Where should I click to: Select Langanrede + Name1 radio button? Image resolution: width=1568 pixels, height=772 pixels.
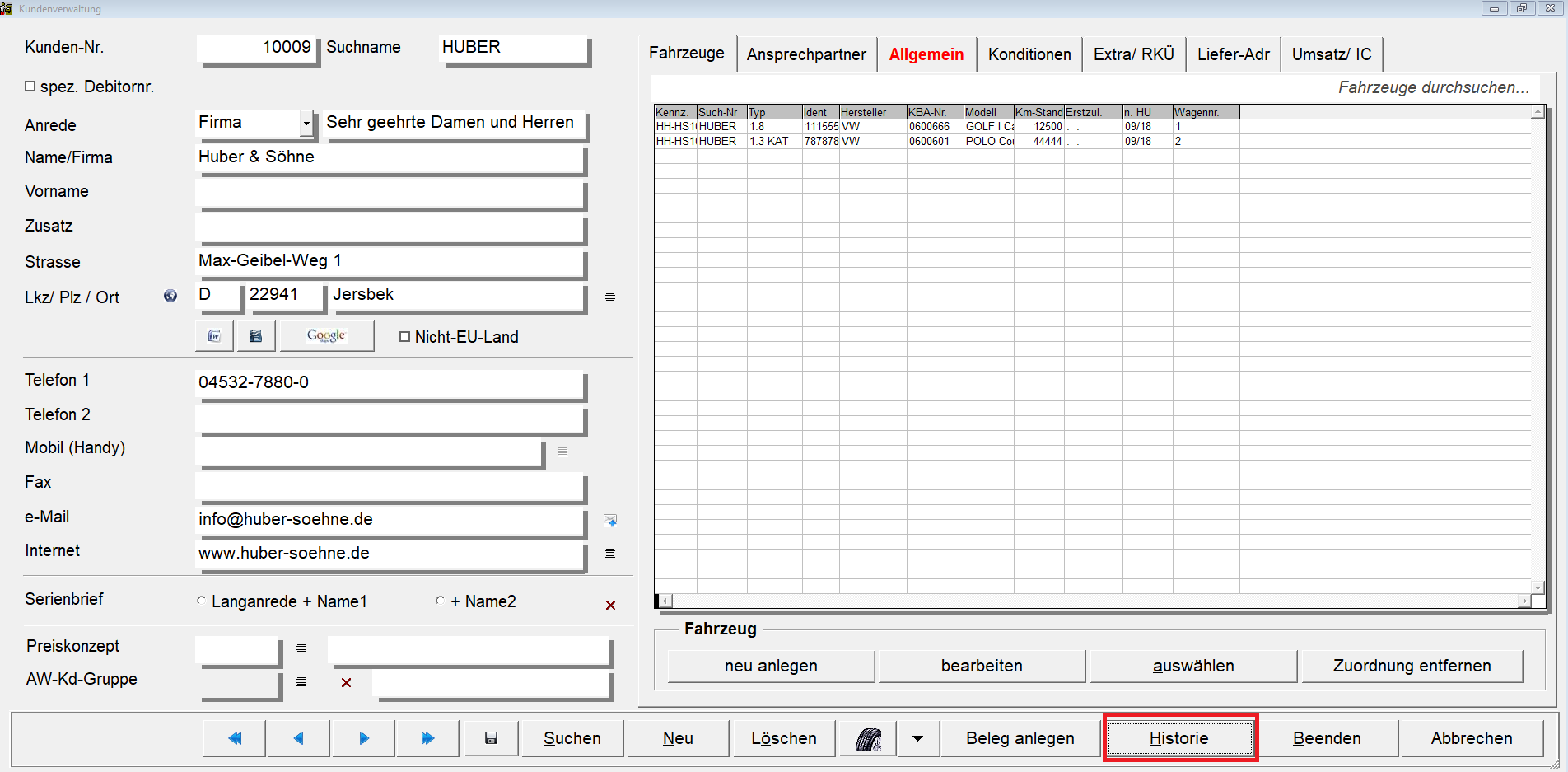click(201, 601)
